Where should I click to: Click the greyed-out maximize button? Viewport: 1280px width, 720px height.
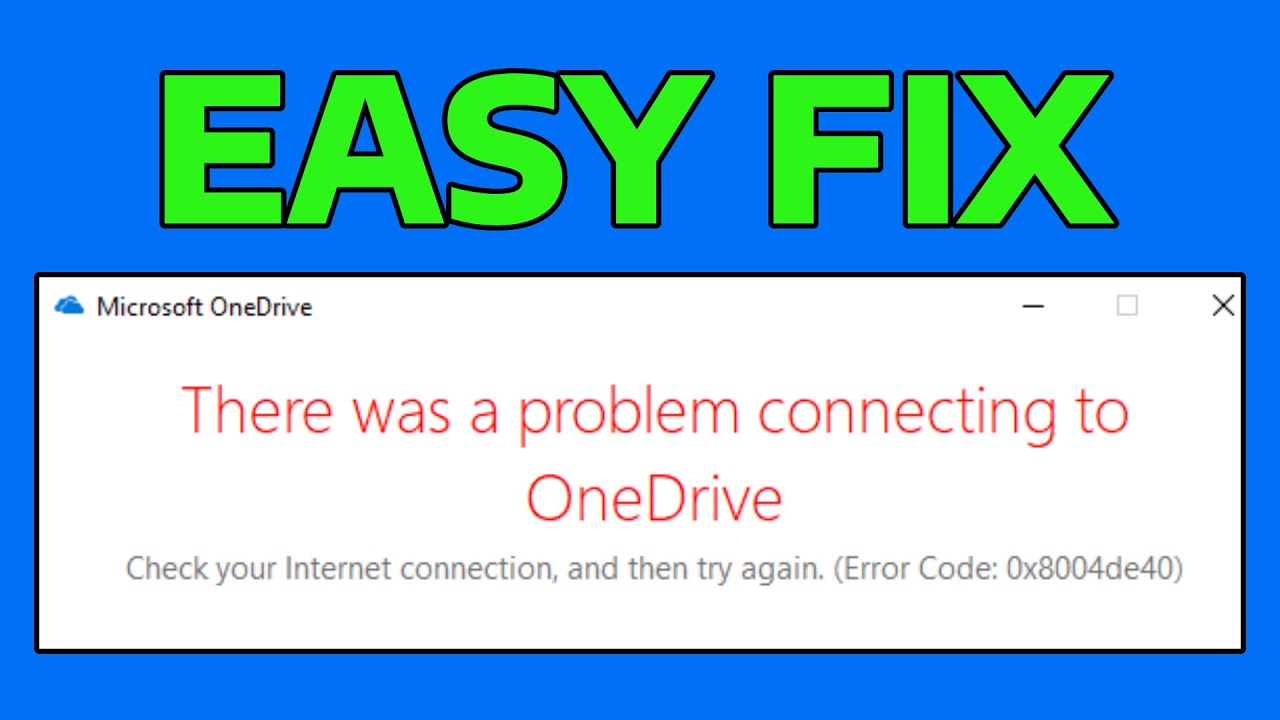coord(1127,306)
